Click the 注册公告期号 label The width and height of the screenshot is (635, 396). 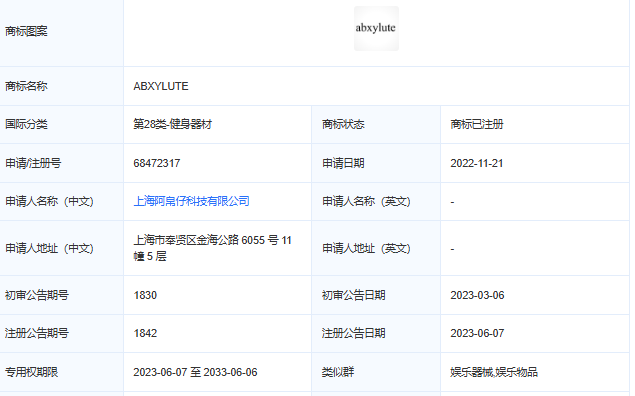[x=37, y=333]
